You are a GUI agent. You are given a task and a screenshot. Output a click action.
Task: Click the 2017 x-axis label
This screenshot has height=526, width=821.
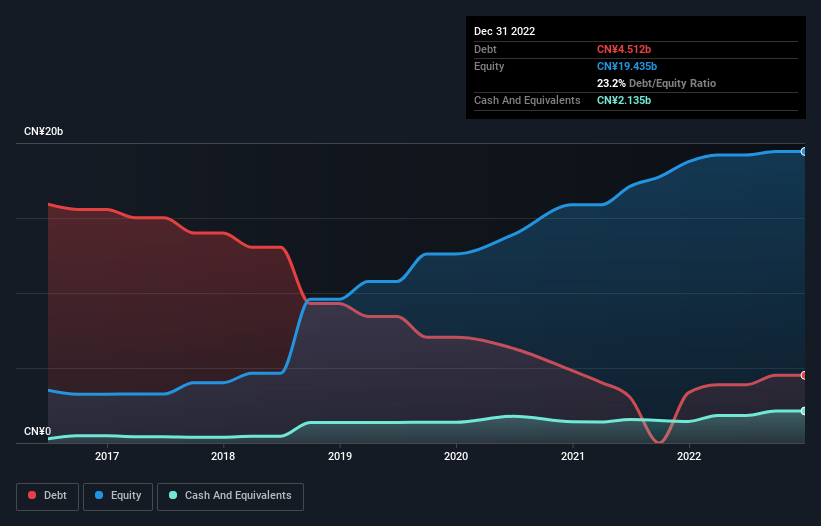click(x=107, y=456)
